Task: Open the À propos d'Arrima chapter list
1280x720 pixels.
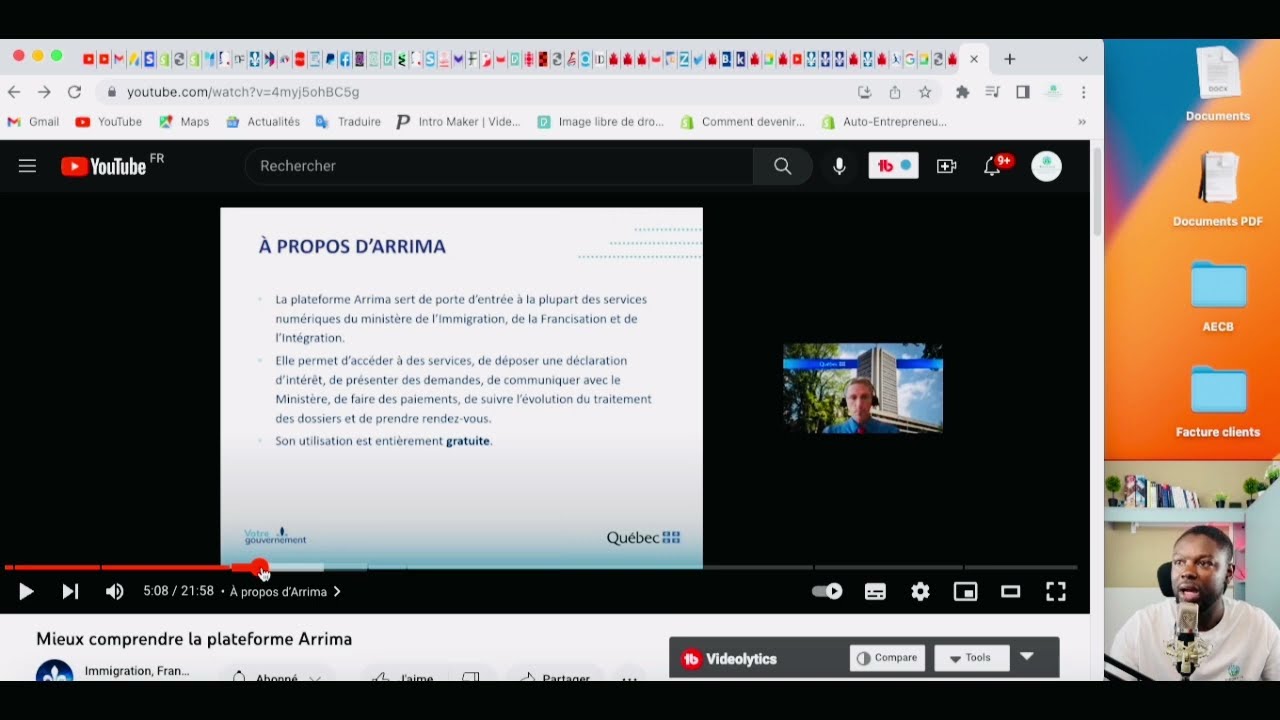Action: (286, 592)
